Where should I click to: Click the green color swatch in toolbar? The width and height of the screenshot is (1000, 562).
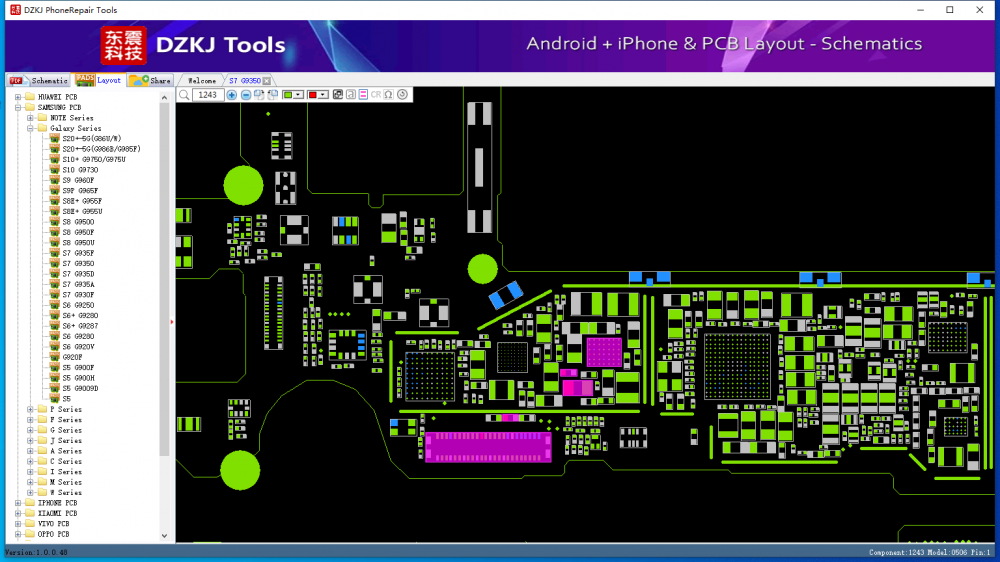pyautogui.click(x=289, y=95)
